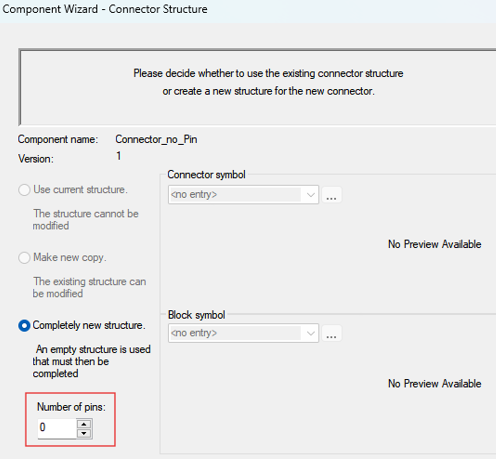
Task: Click the Number of pins label
Action: 71,407
